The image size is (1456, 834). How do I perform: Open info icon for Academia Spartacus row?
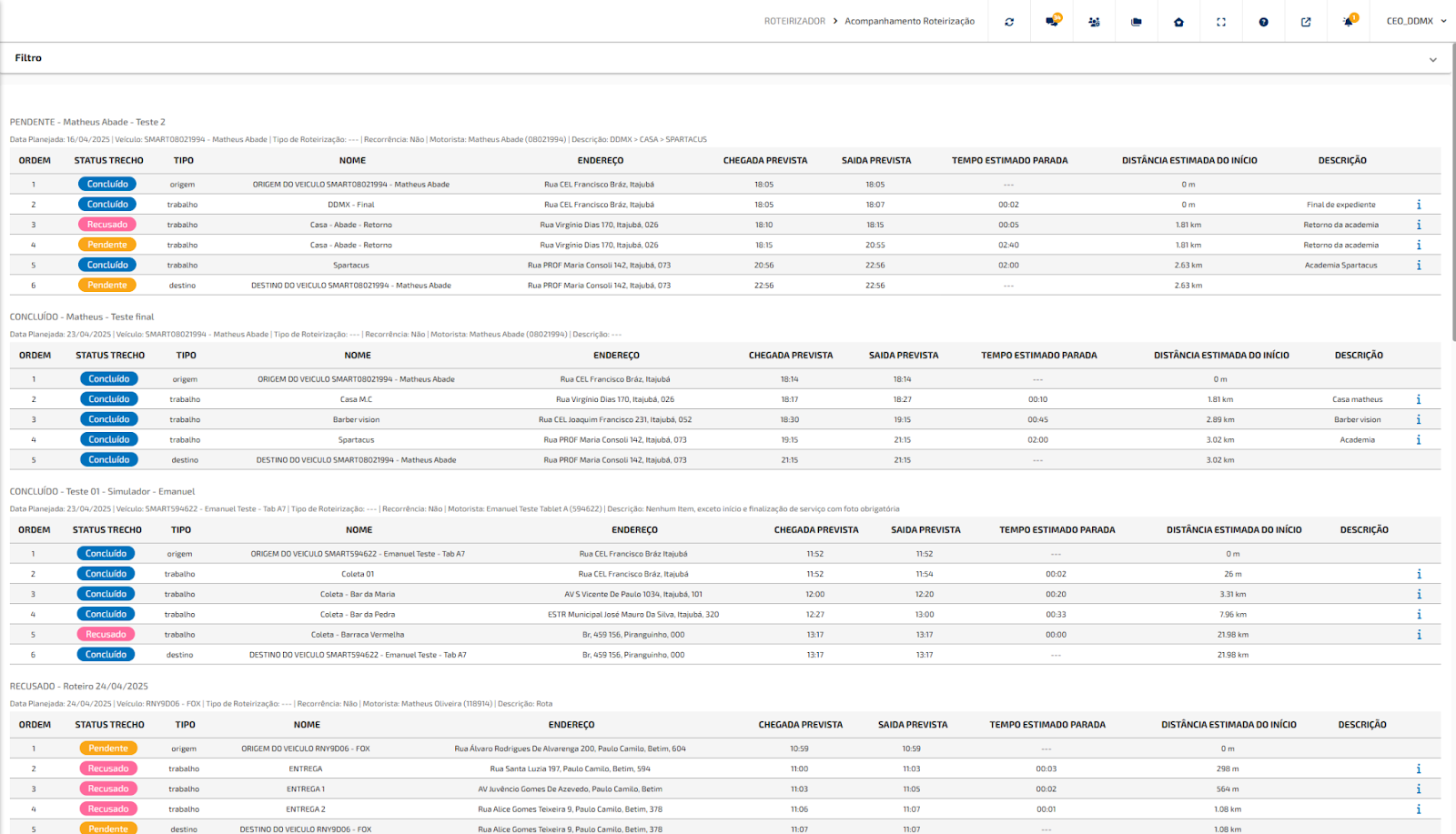1419,265
